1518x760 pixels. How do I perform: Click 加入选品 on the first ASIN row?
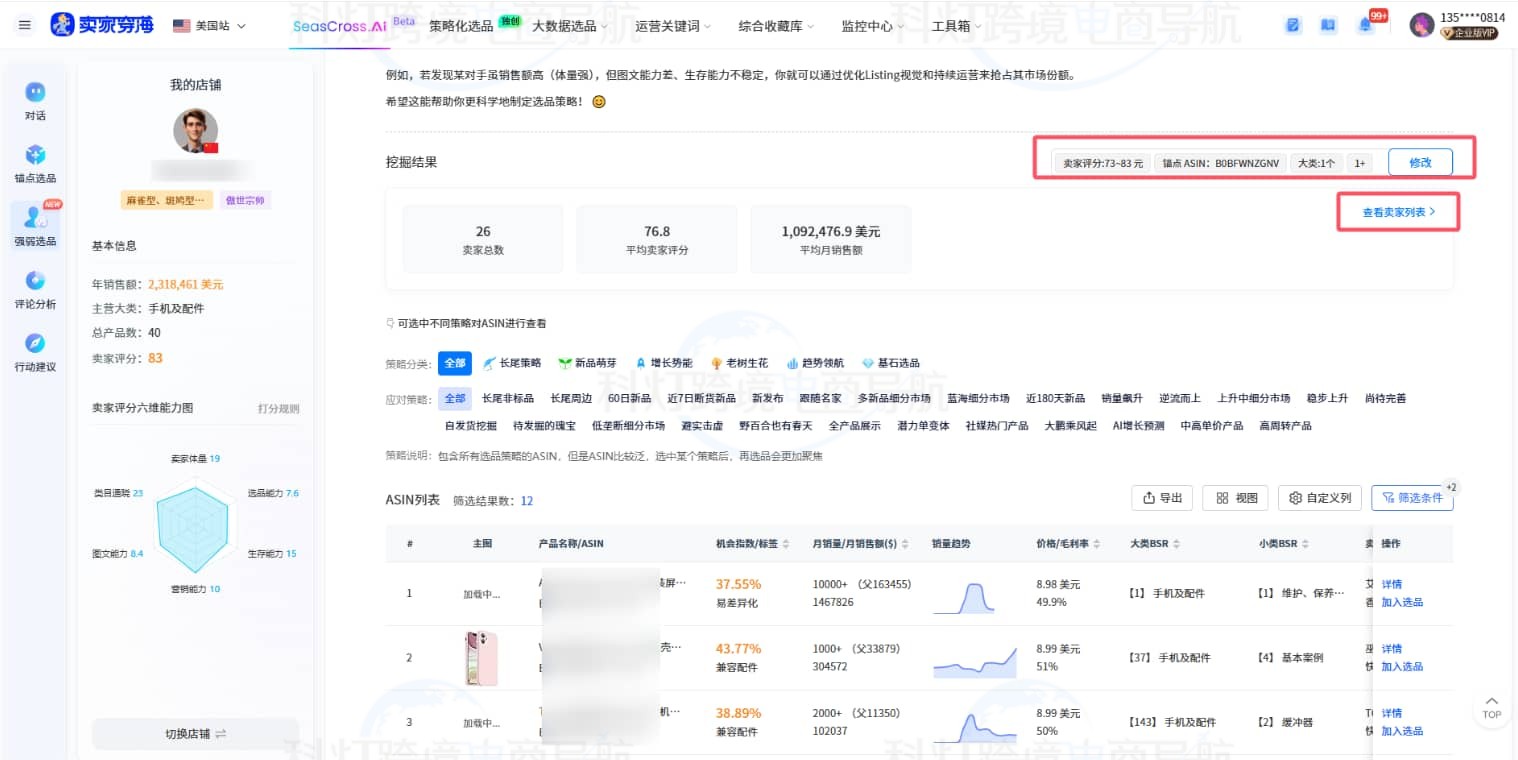[1402, 602]
